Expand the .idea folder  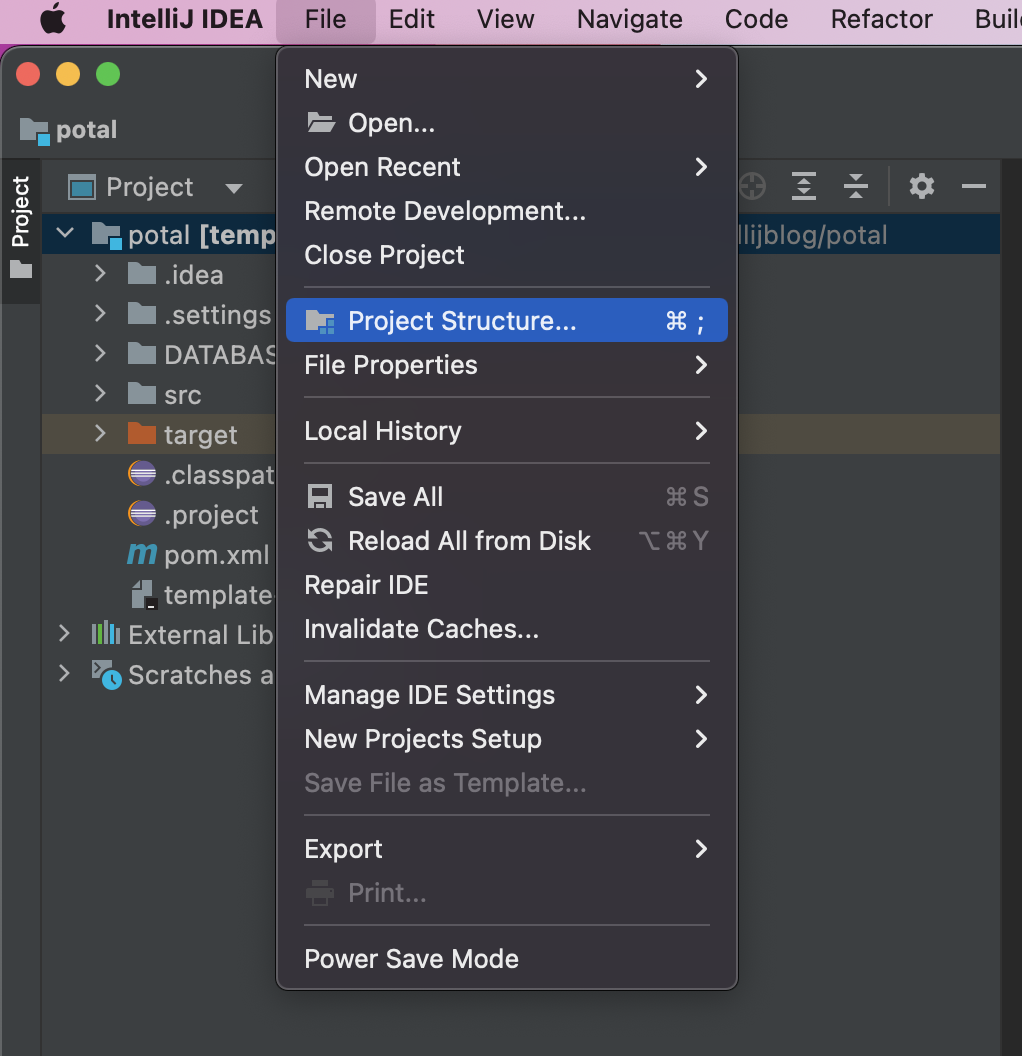click(x=100, y=273)
